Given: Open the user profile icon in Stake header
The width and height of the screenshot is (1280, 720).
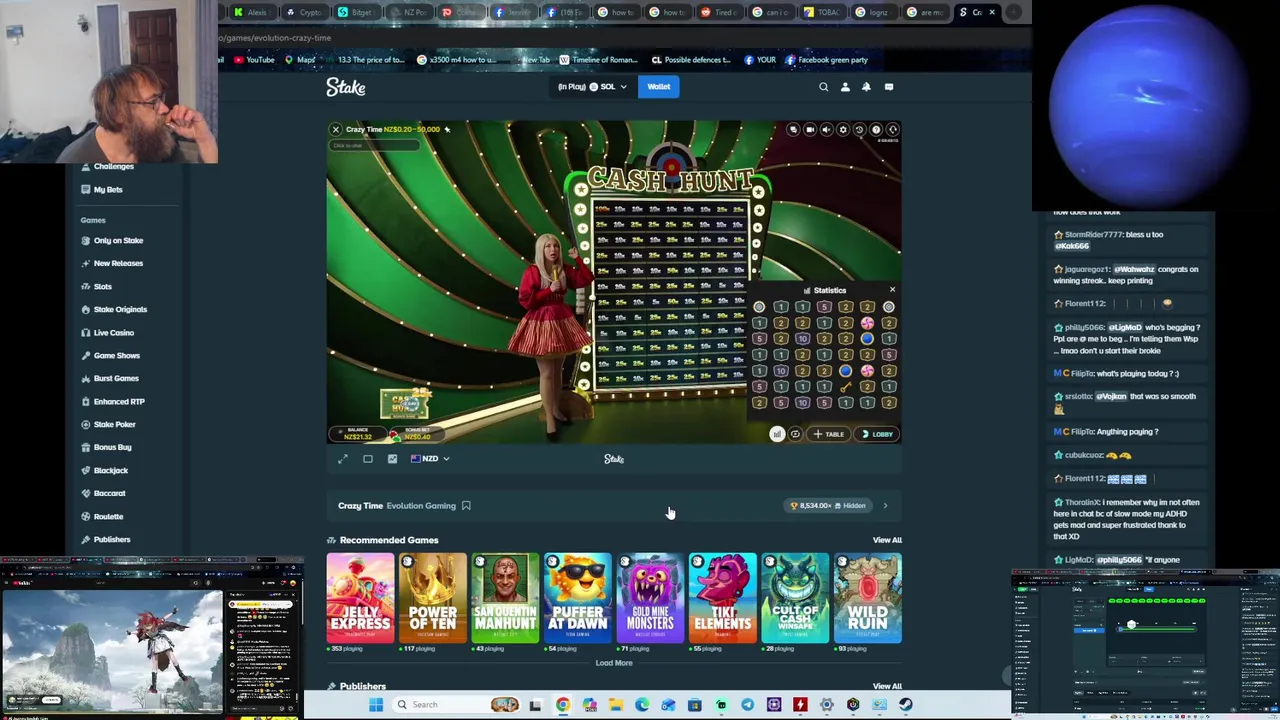Looking at the screenshot, I should point(845,87).
